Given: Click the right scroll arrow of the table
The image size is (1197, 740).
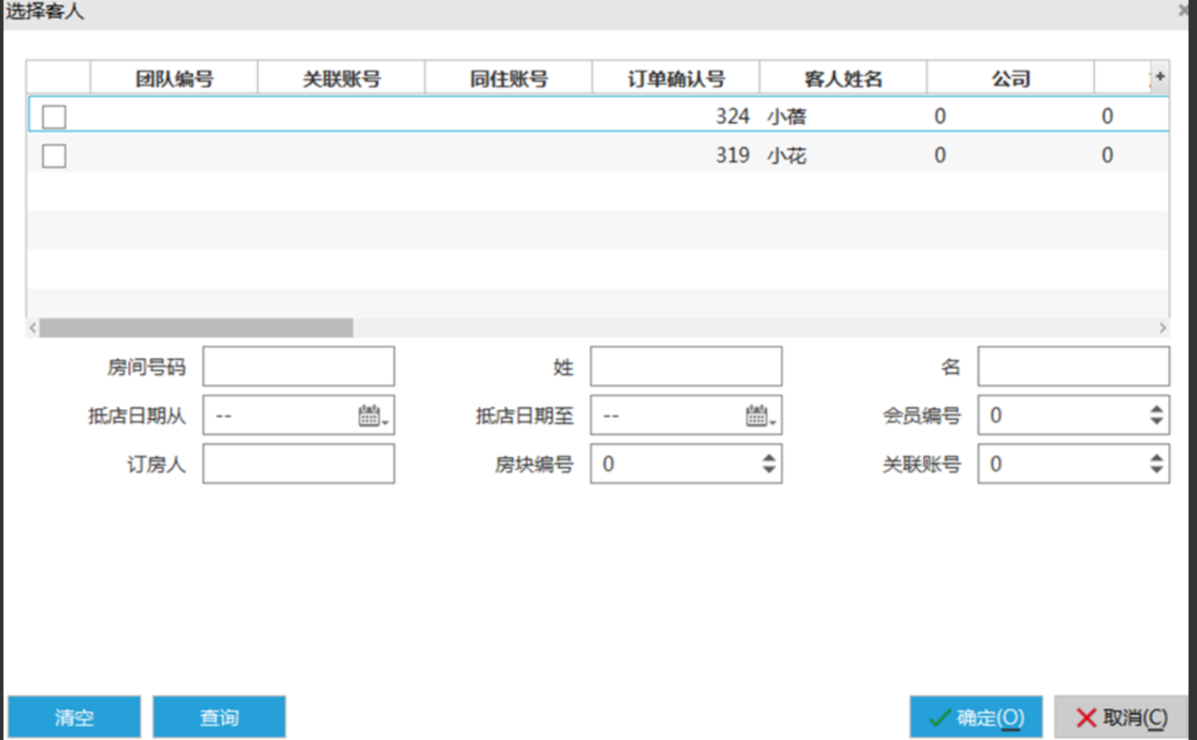Looking at the screenshot, I should (1162, 328).
